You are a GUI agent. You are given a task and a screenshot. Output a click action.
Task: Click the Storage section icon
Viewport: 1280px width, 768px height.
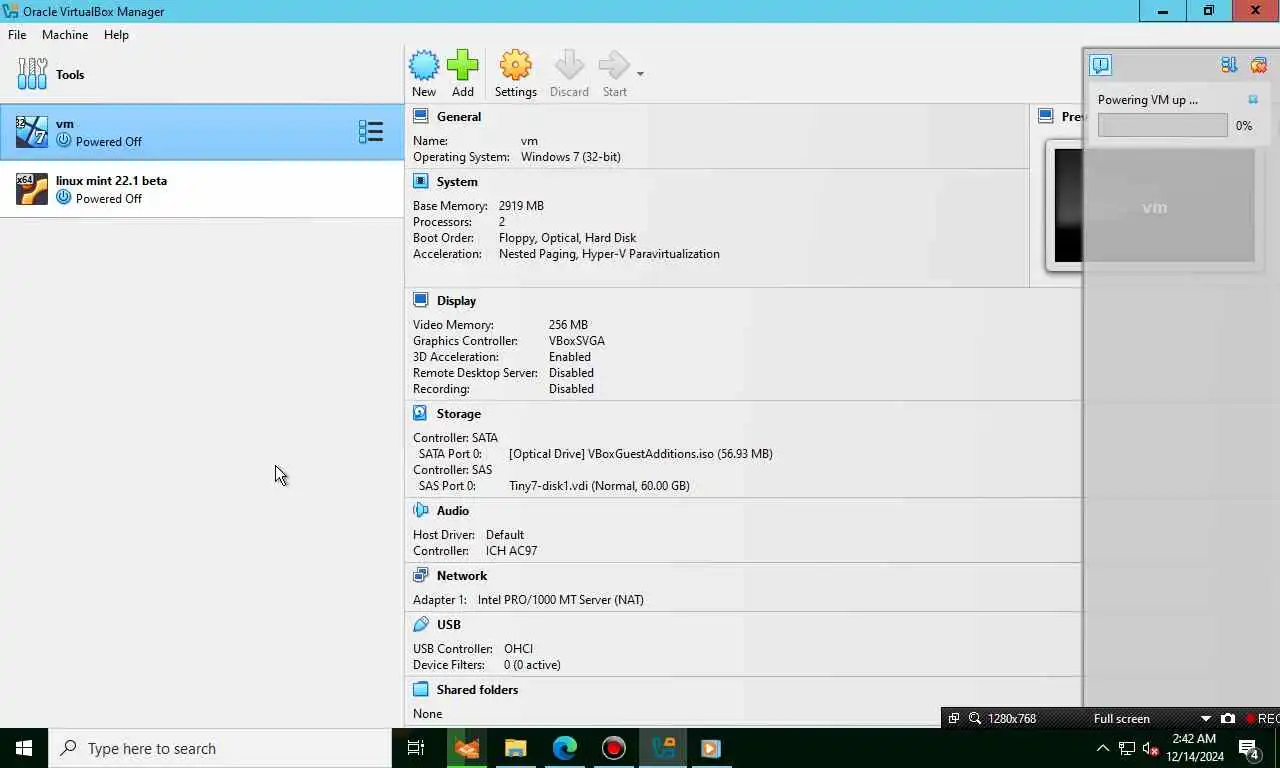tap(421, 414)
